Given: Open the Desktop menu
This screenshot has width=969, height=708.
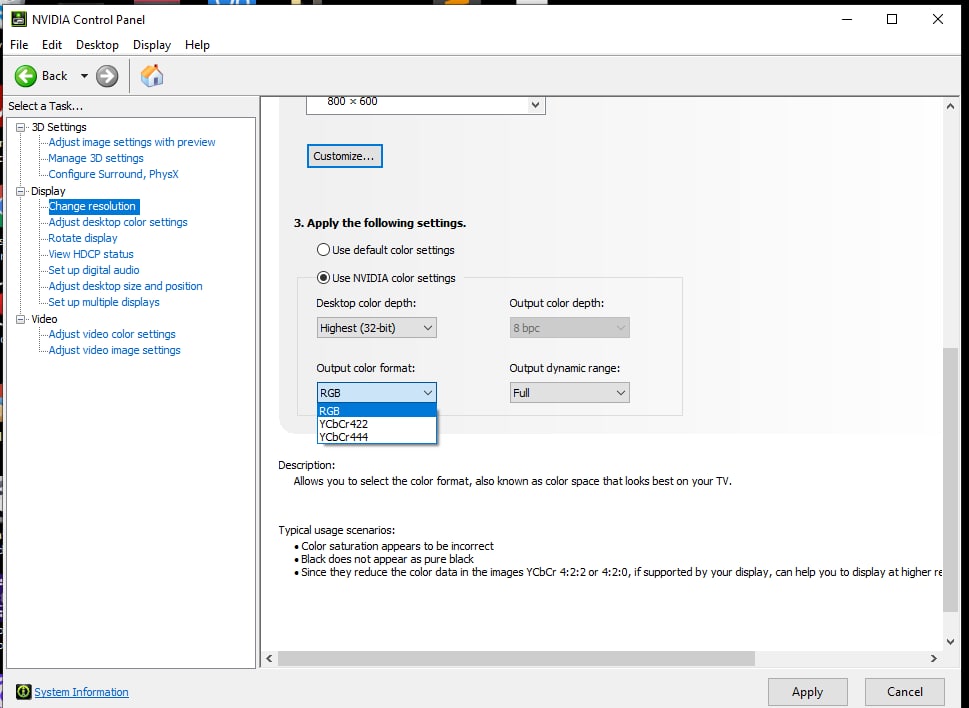Looking at the screenshot, I should (x=97, y=44).
